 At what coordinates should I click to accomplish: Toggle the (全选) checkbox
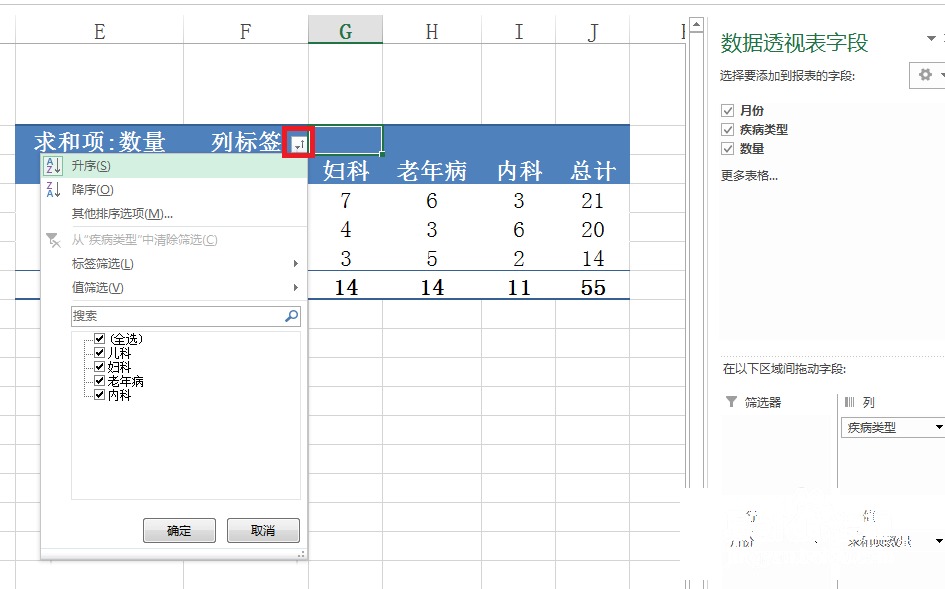(100, 339)
